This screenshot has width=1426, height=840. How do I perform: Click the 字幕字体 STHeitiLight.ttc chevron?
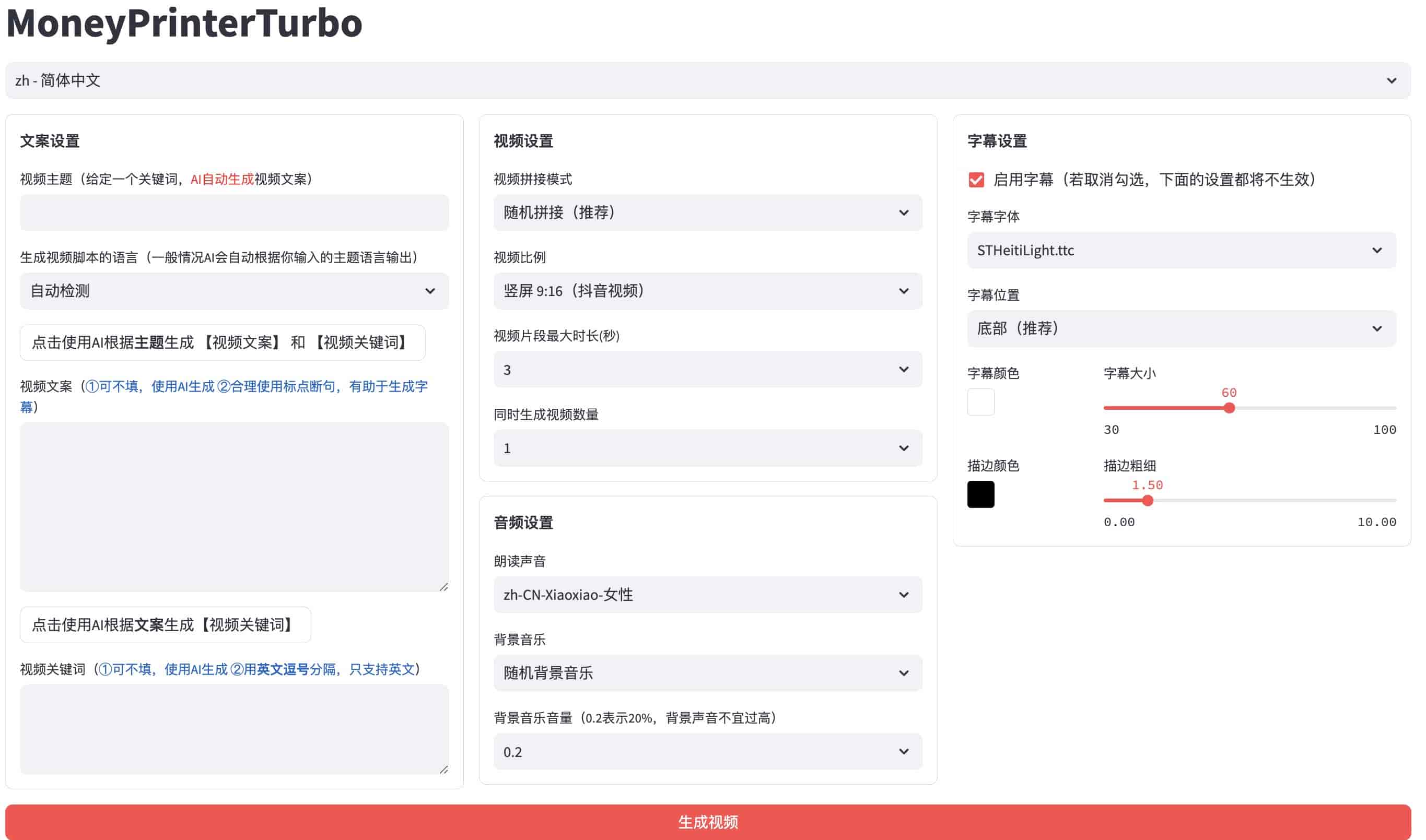pos(1377,250)
